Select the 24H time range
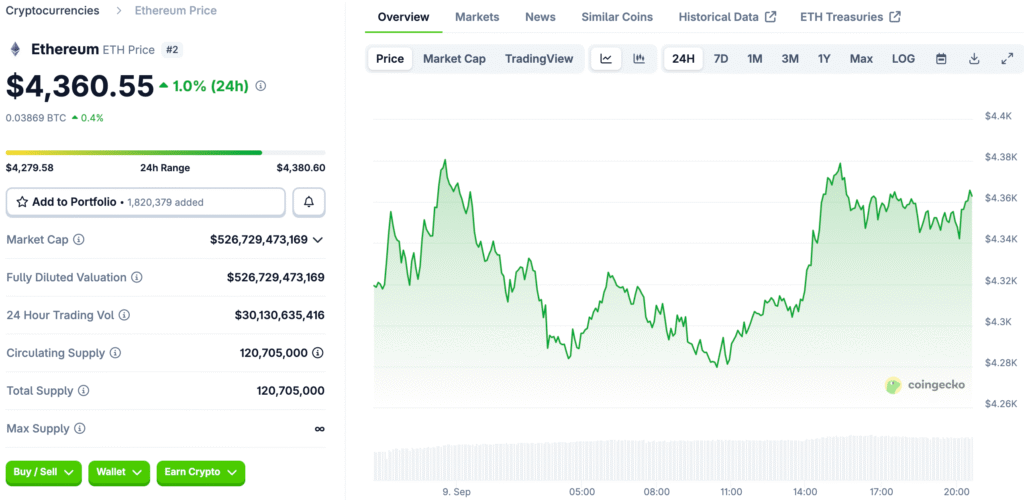Screen dimensions: 1024x500 tap(683, 59)
